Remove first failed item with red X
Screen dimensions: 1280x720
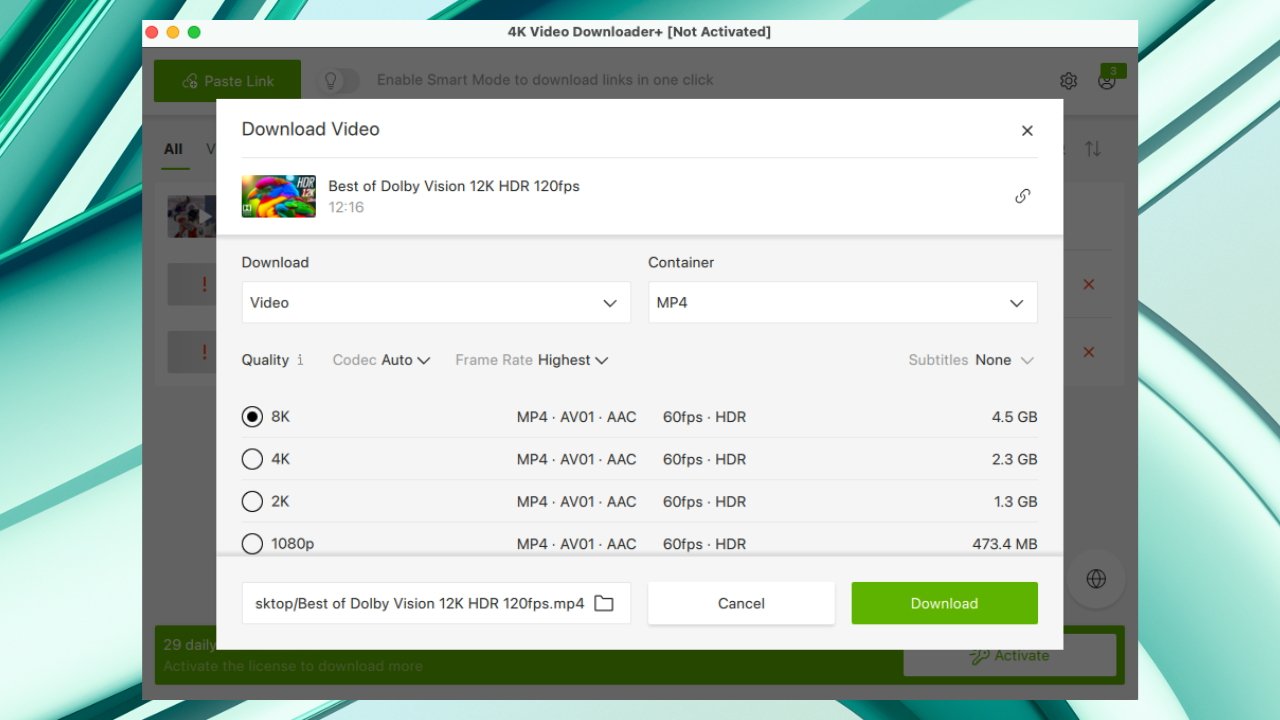(x=1089, y=284)
